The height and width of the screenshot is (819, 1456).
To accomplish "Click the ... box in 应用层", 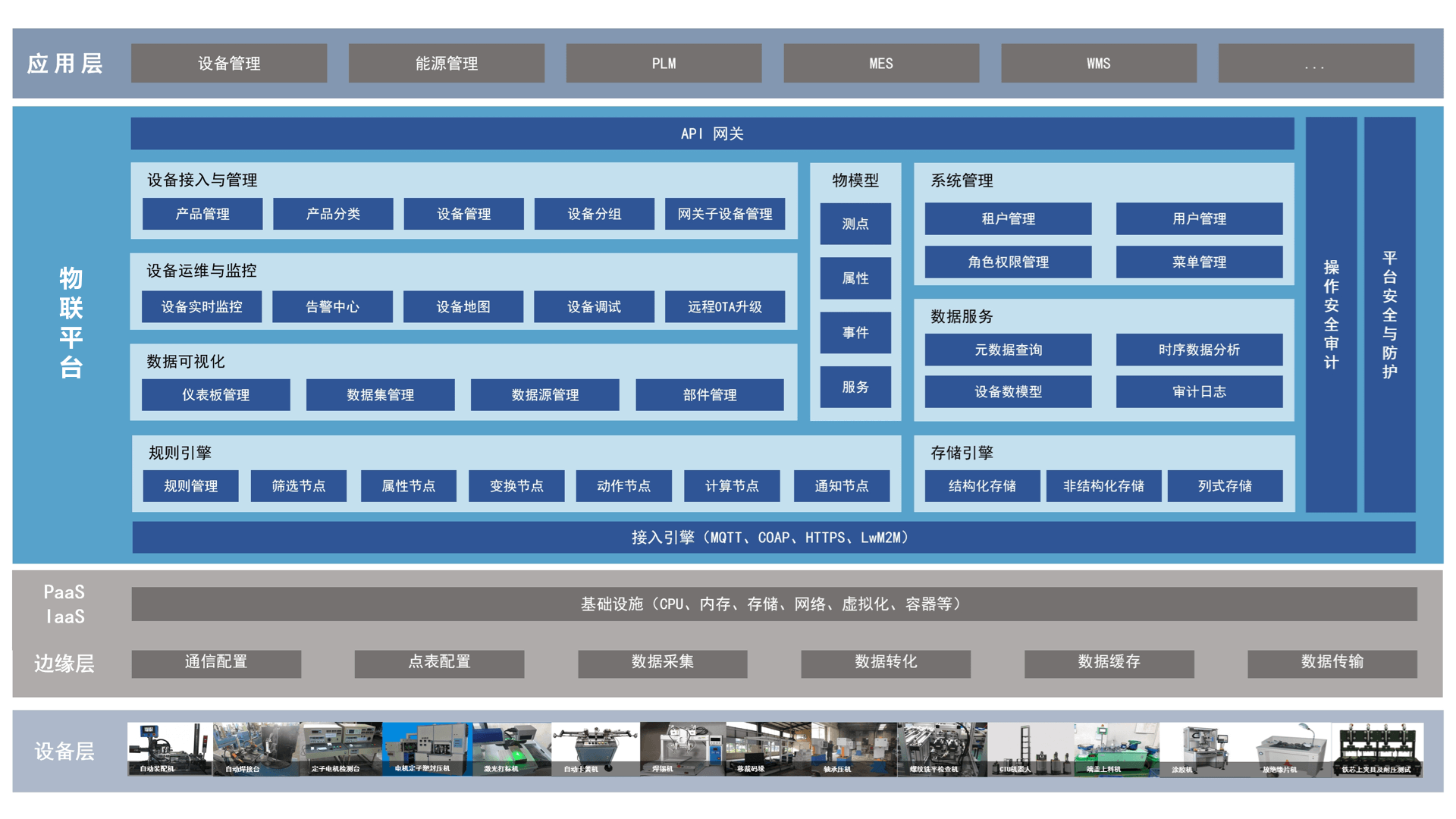I will 1316,63.
